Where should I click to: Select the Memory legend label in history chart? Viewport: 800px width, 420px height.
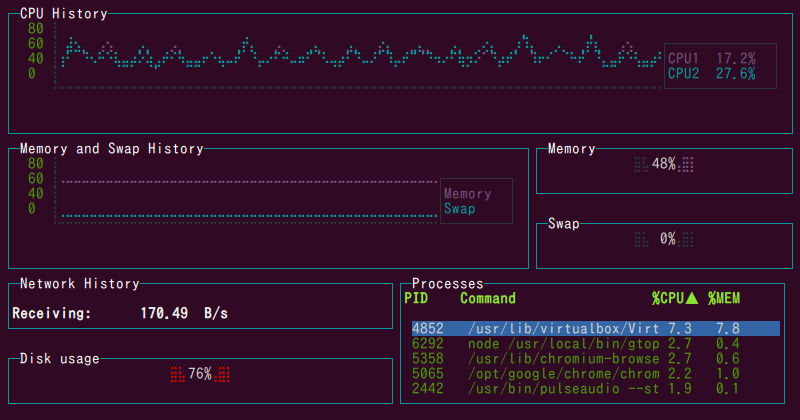coord(467,194)
